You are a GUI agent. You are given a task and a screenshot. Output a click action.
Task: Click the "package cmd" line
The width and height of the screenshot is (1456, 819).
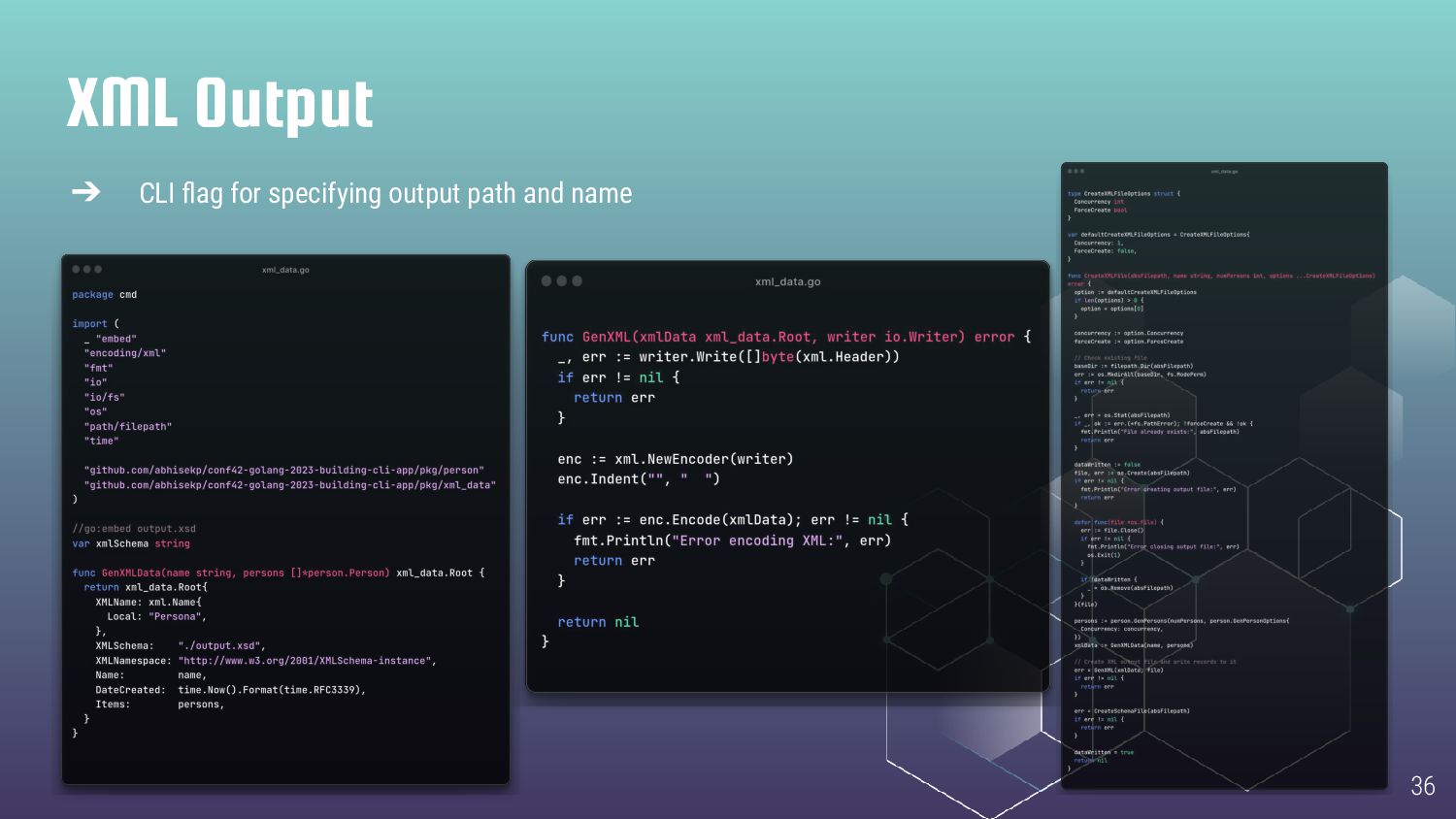[104, 295]
